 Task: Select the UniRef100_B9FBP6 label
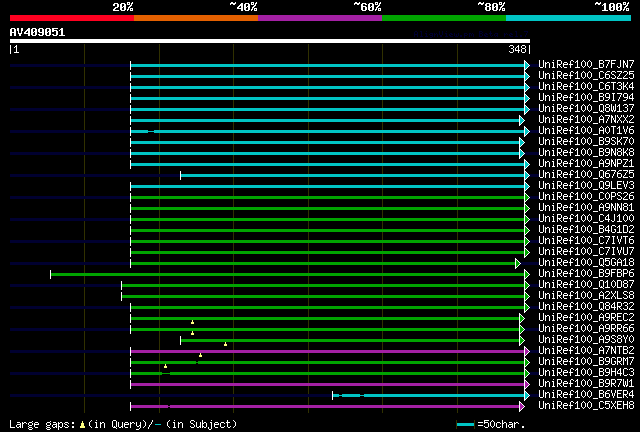pos(586,274)
